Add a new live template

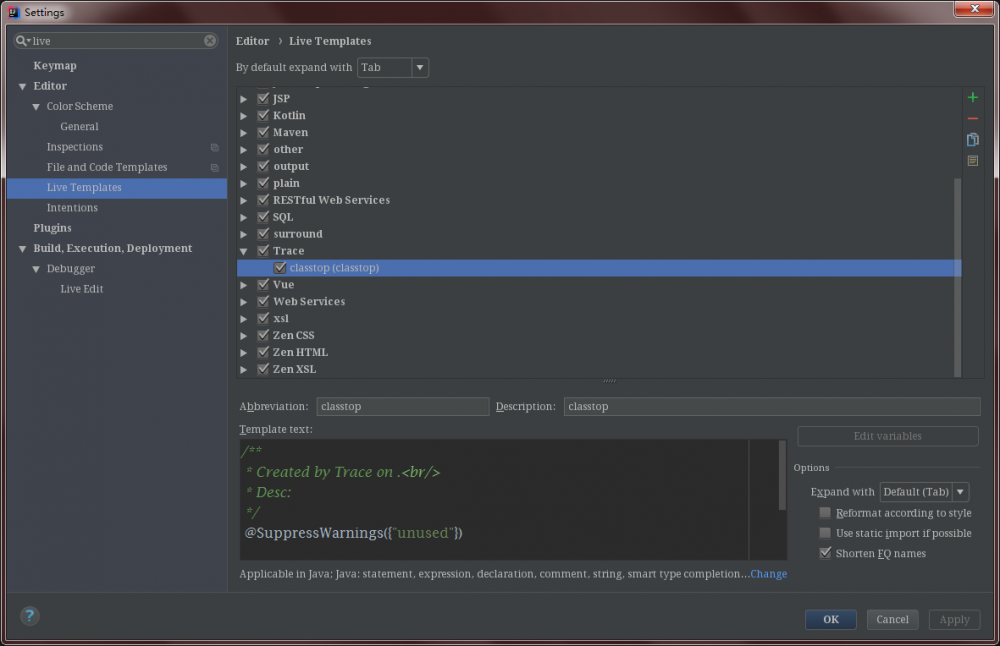tap(972, 97)
